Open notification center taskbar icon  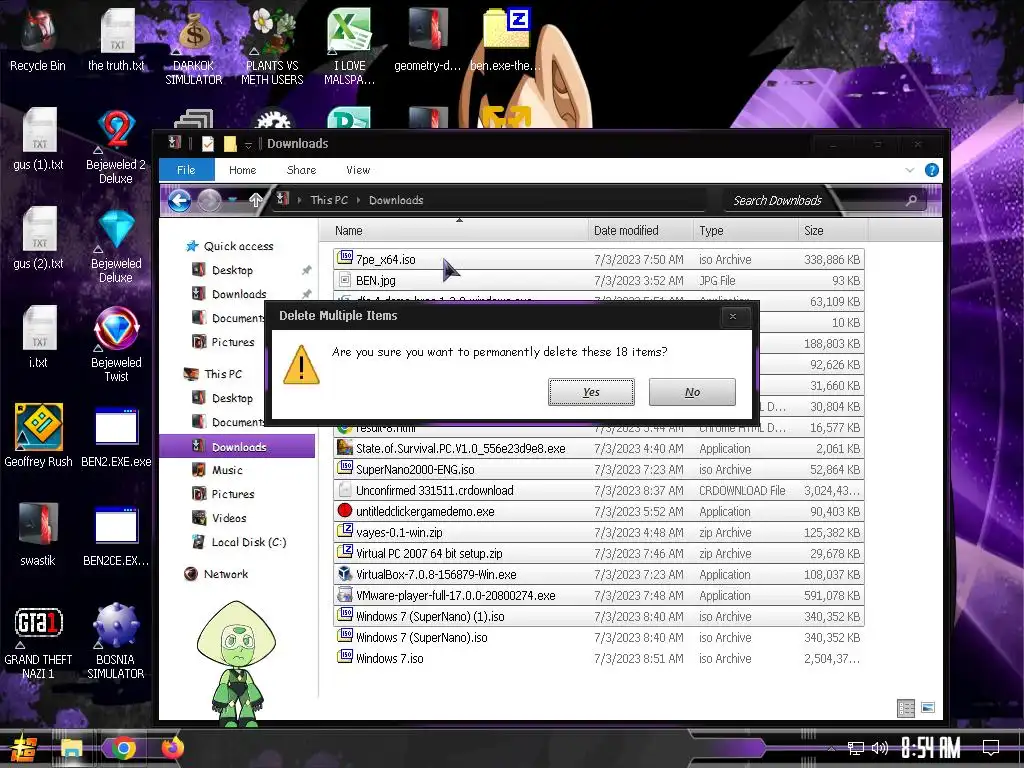(x=991, y=747)
